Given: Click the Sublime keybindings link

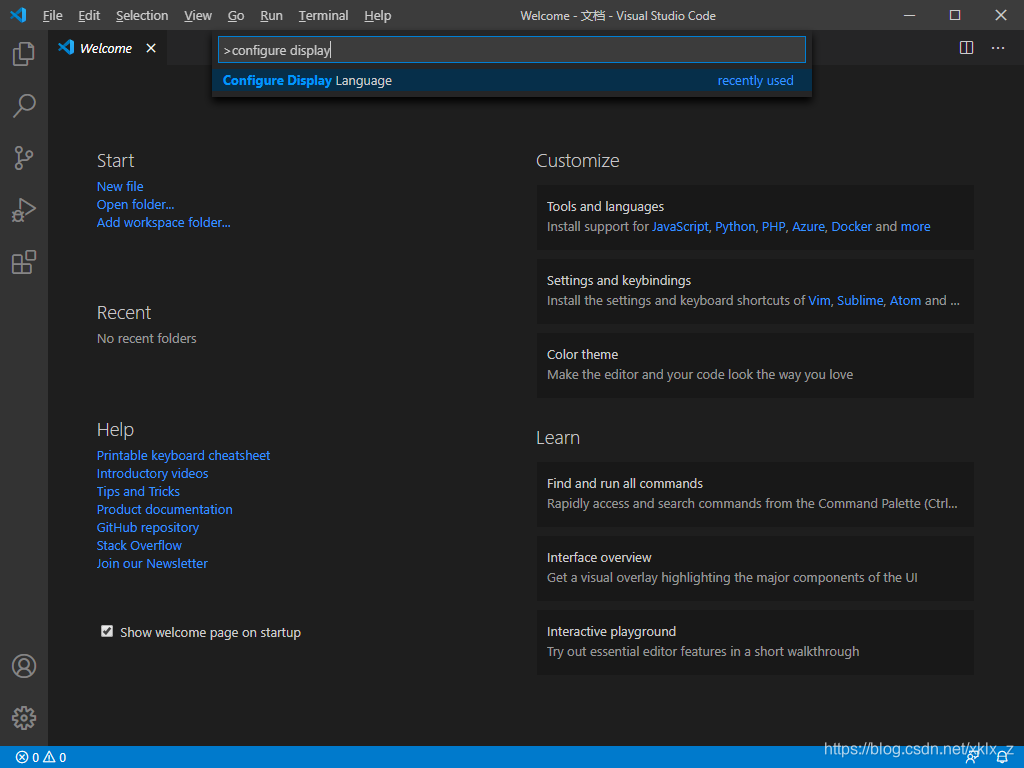Looking at the screenshot, I should click(x=860, y=300).
